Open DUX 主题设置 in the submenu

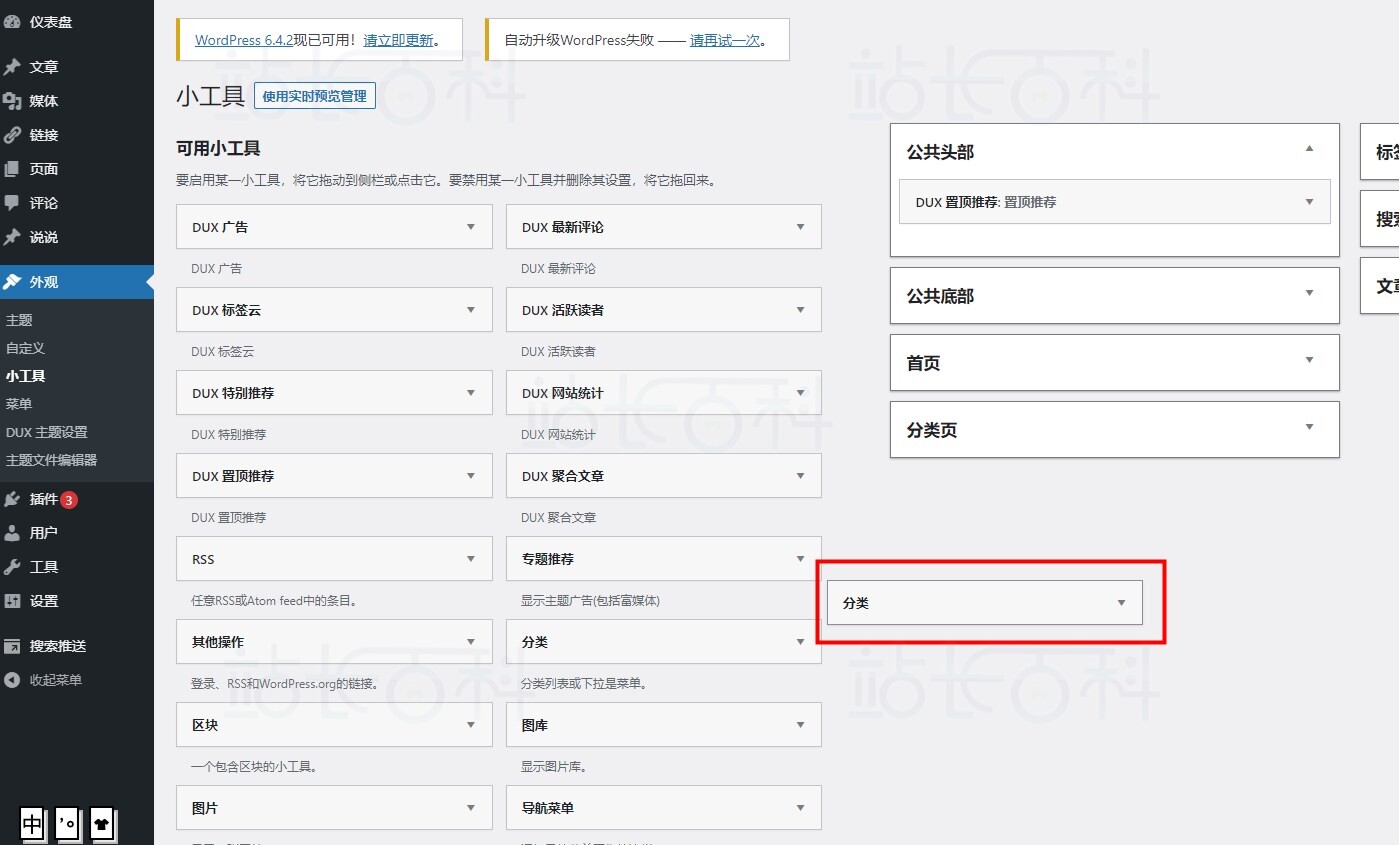coord(47,432)
